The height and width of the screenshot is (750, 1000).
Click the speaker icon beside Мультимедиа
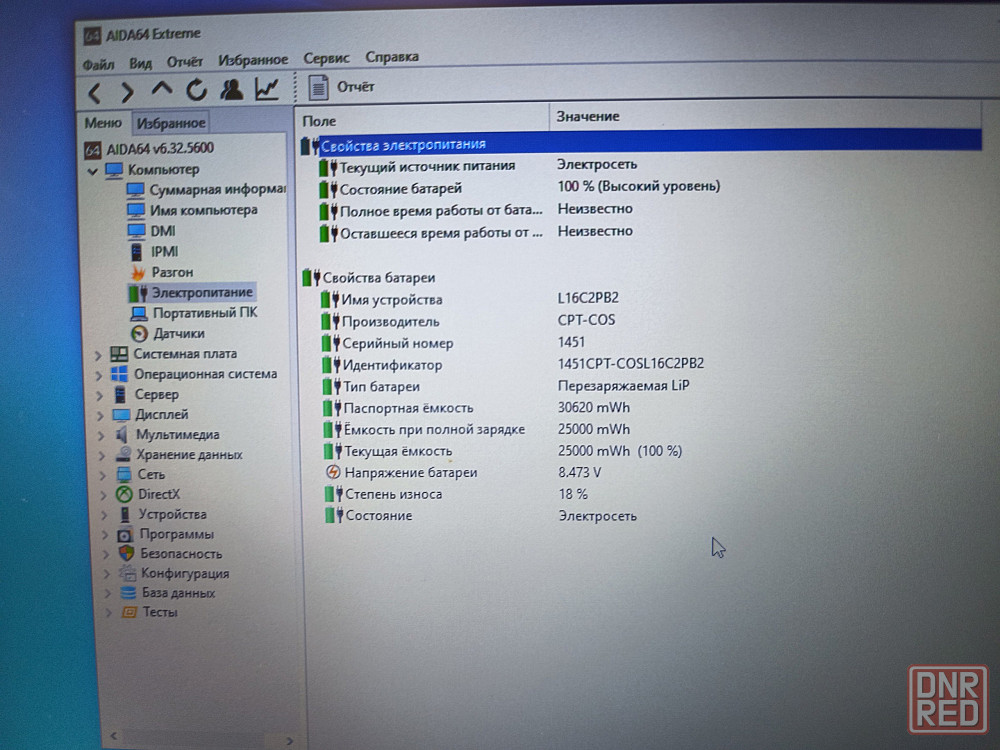[x=122, y=435]
